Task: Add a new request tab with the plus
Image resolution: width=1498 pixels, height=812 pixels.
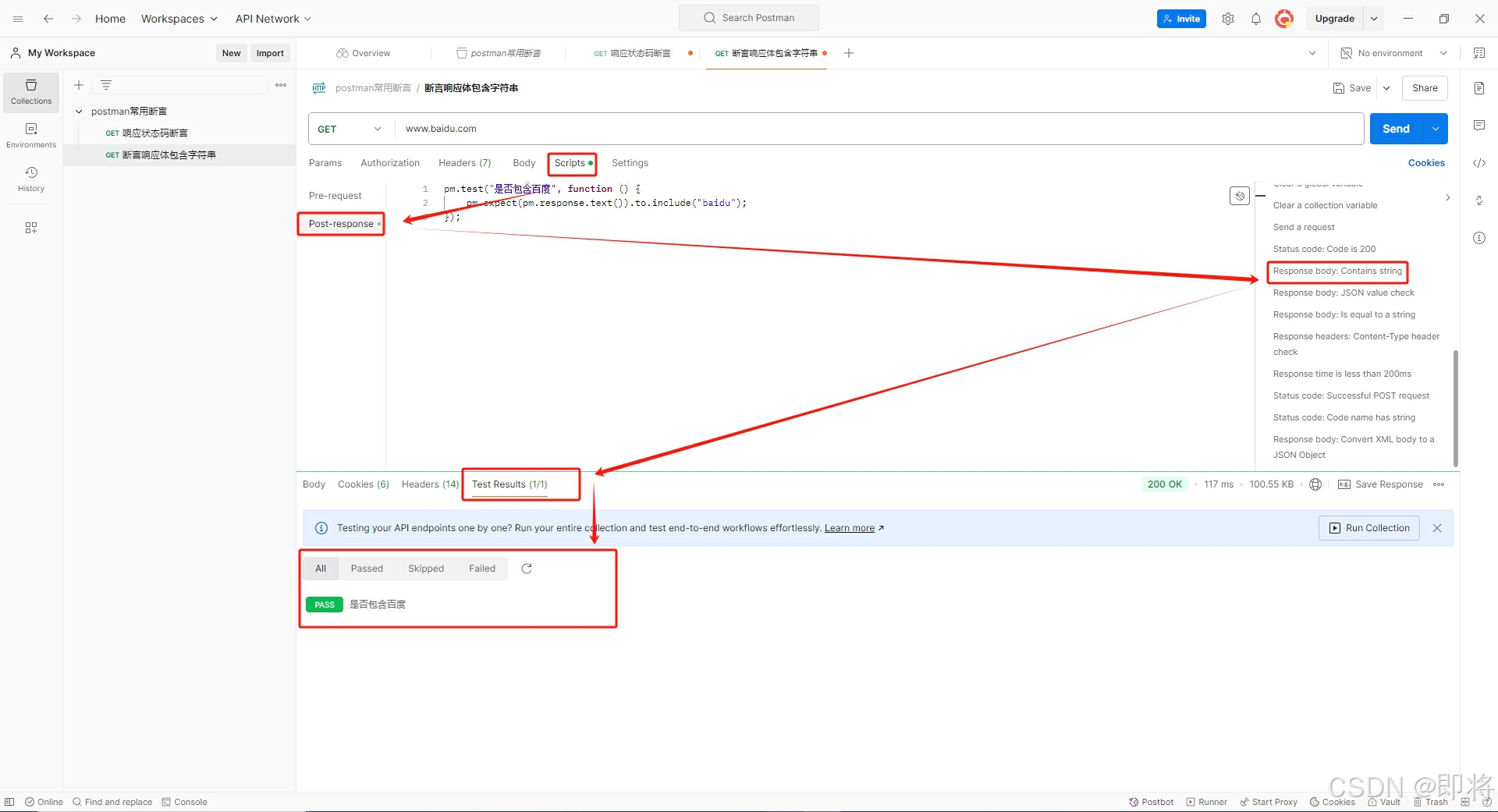Action: click(x=849, y=53)
